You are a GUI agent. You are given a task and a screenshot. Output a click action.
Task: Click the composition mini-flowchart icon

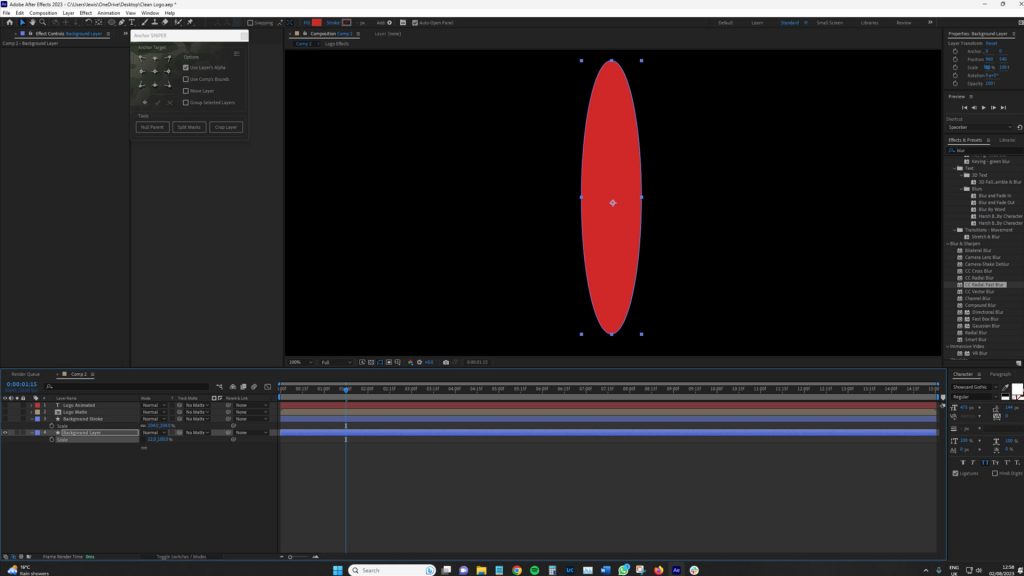point(219,387)
